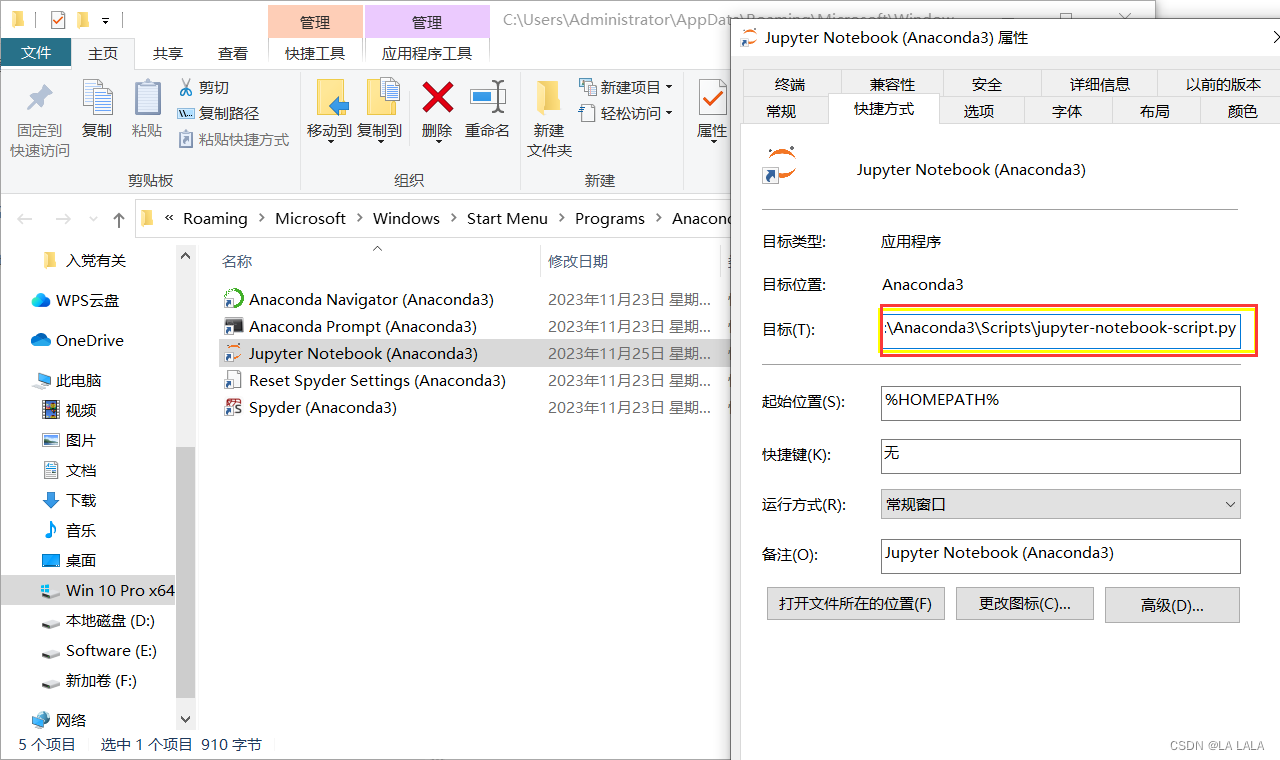Switch to 查看 ribbon tab
1280x760 pixels.
tap(233, 53)
